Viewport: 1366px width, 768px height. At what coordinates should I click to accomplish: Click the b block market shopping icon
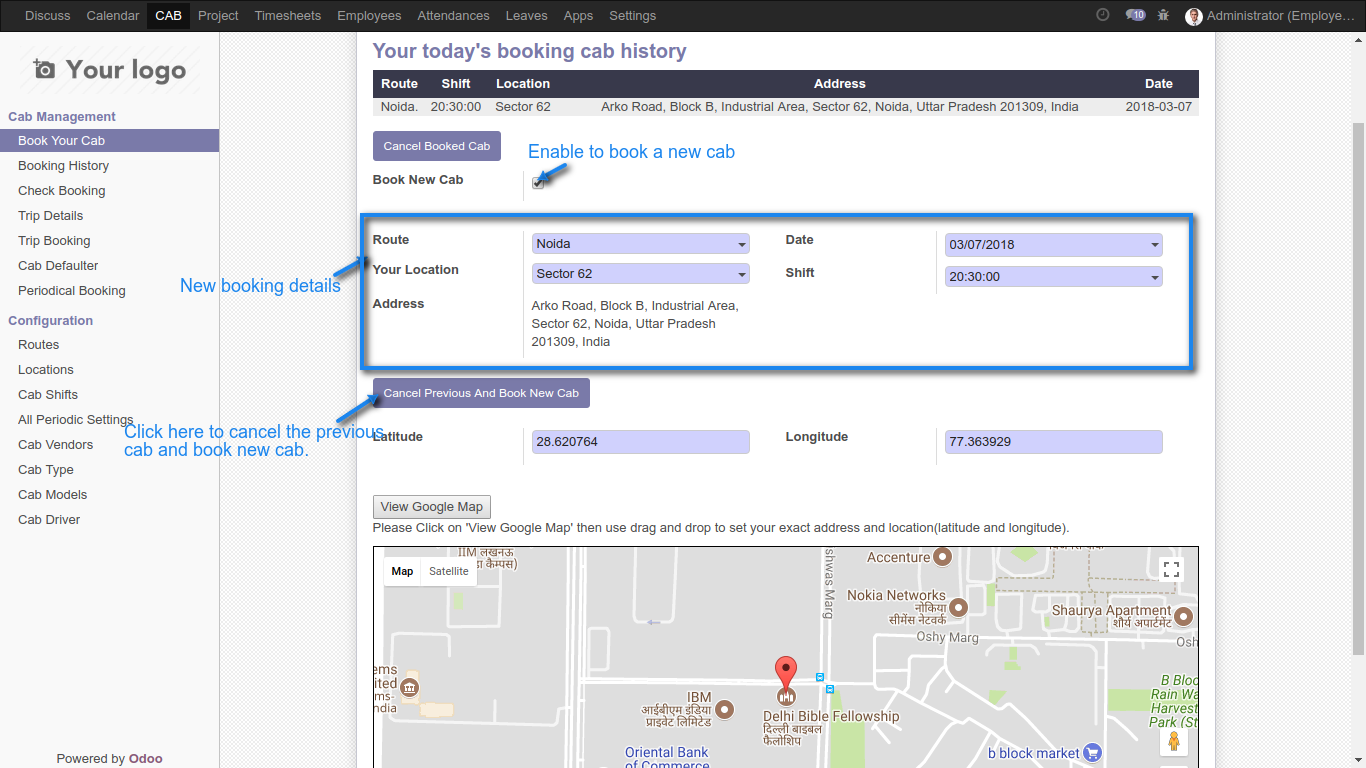coord(1093,753)
